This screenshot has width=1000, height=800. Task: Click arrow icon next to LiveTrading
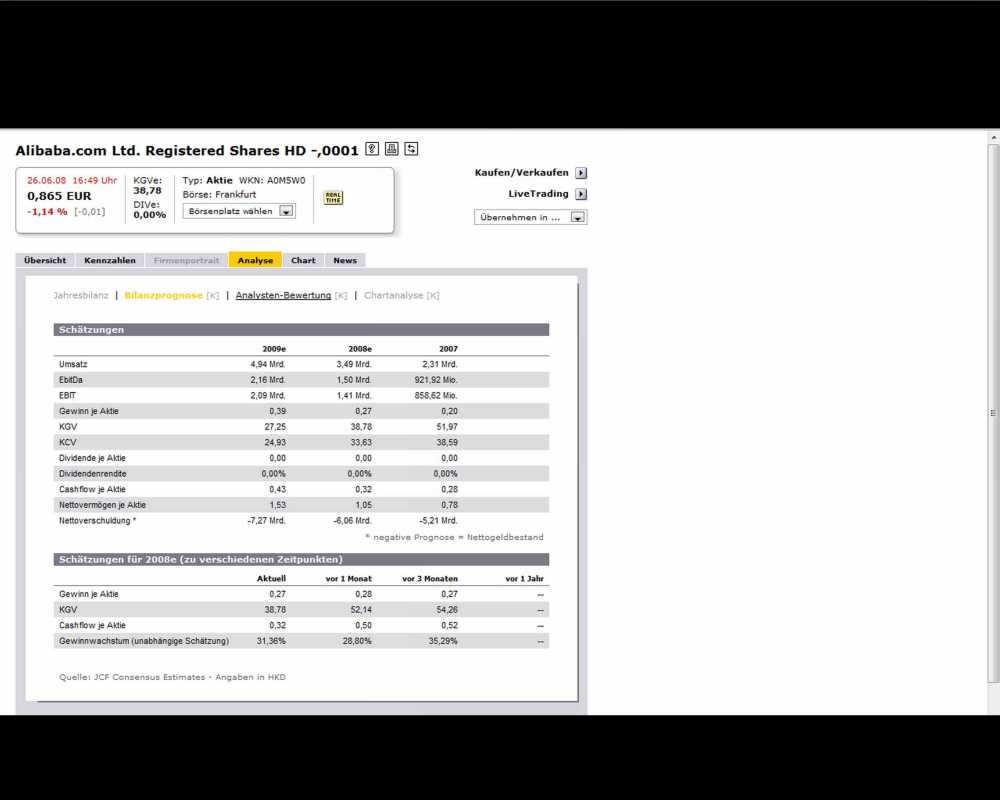point(581,194)
